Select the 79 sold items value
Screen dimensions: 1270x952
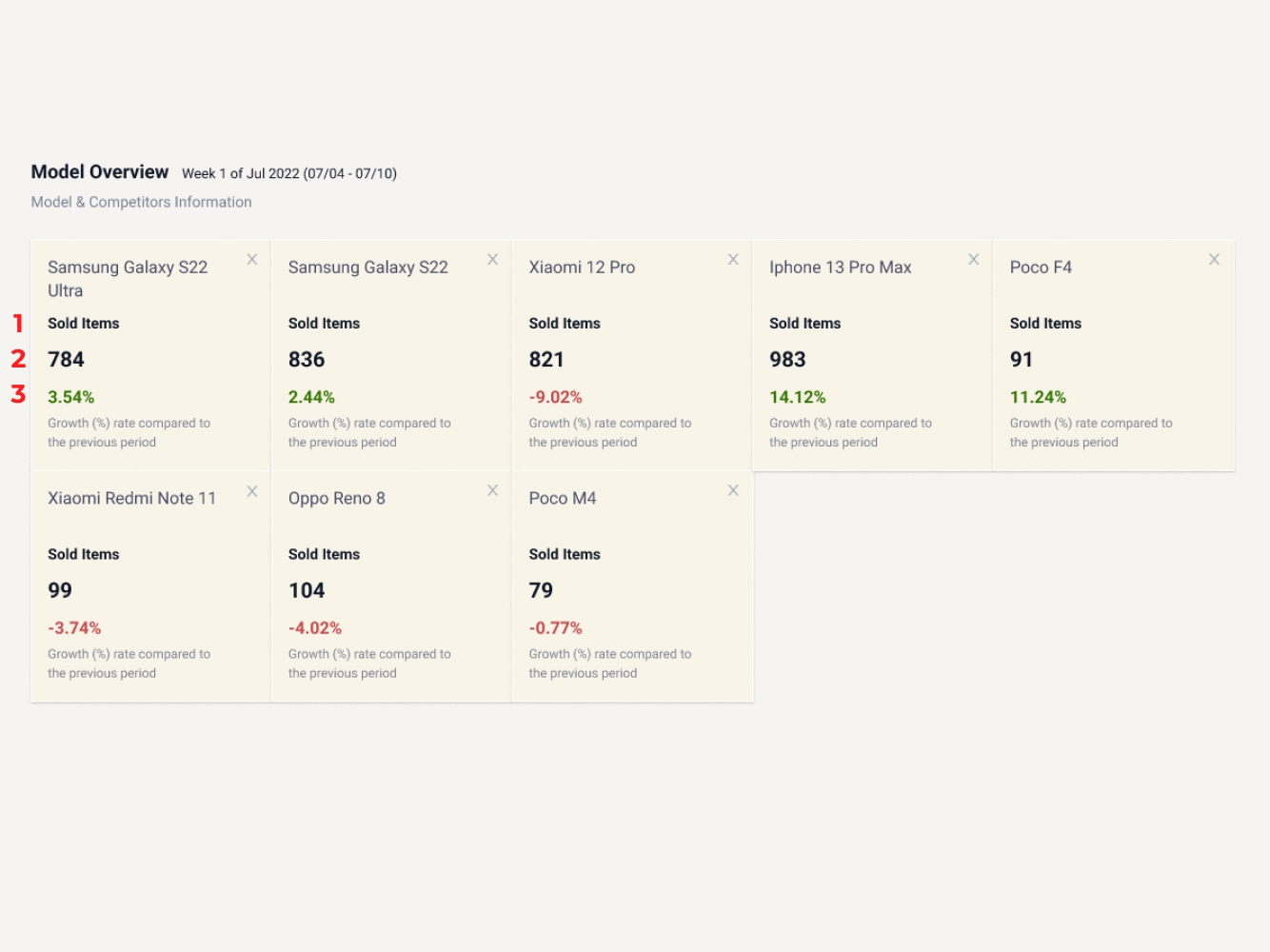tap(541, 591)
